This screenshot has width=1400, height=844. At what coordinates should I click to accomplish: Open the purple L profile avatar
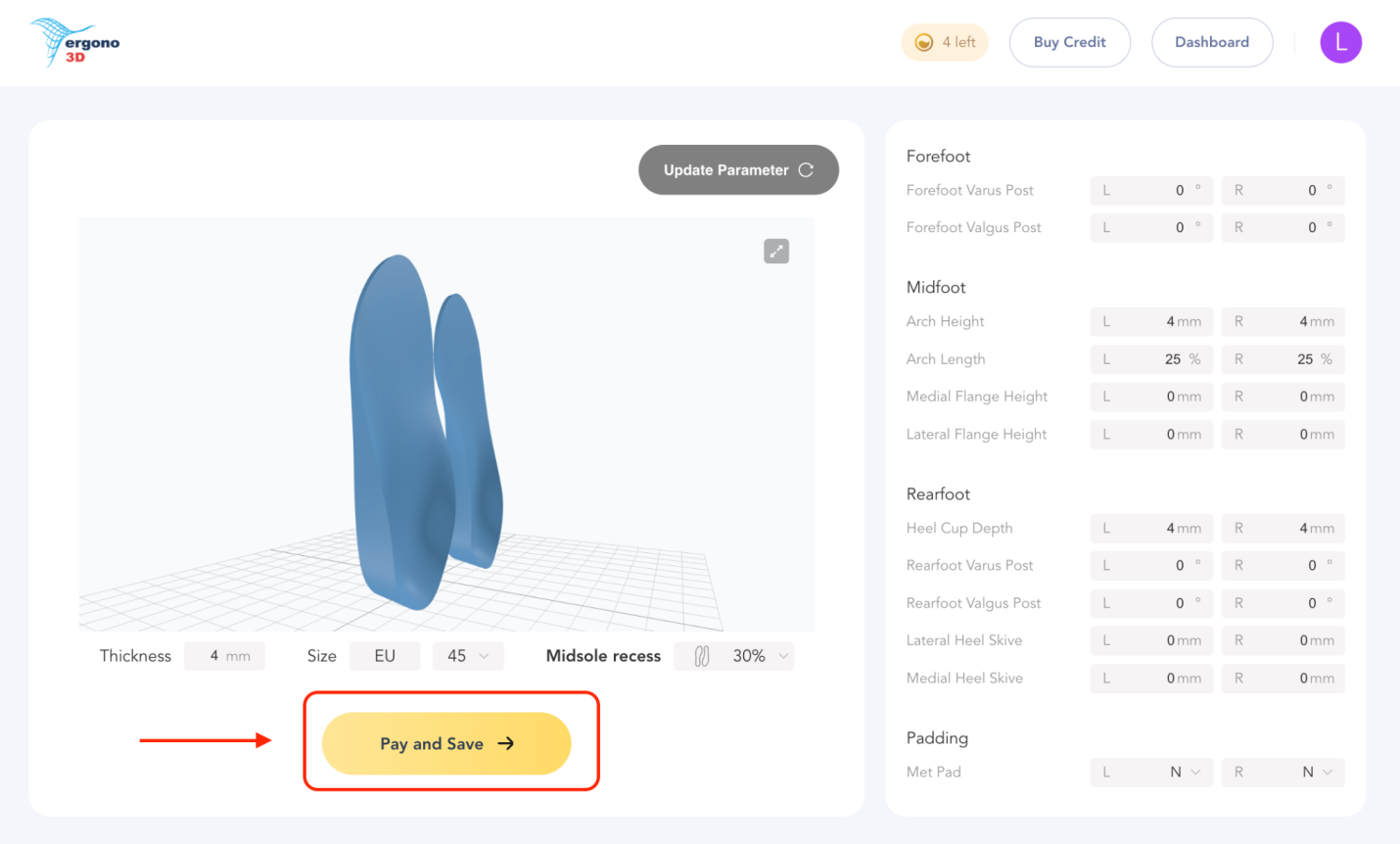(1340, 42)
